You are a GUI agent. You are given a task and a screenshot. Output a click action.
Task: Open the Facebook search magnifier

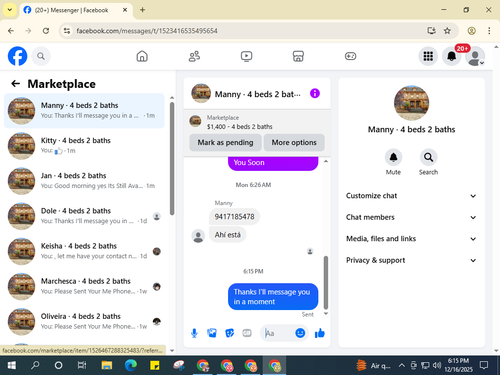click(x=41, y=56)
